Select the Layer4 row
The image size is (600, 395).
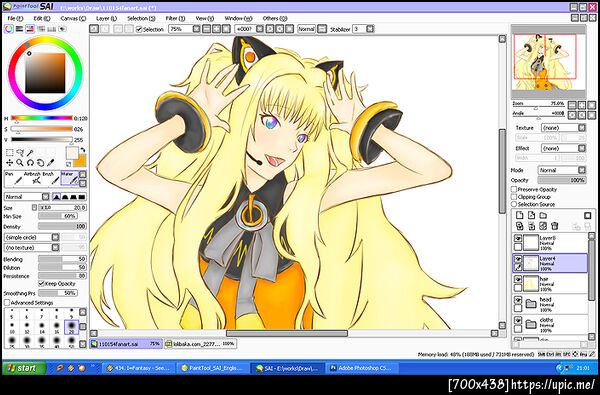[x=550, y=263]
